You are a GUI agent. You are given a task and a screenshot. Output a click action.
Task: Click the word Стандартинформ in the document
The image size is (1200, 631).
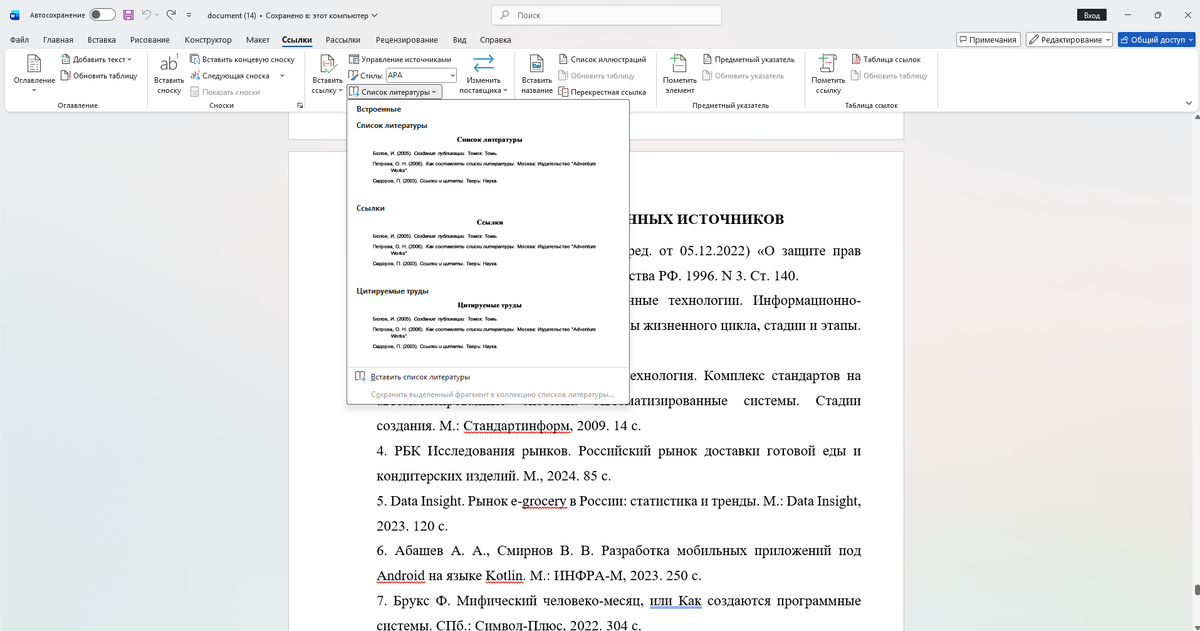[518, 426]
